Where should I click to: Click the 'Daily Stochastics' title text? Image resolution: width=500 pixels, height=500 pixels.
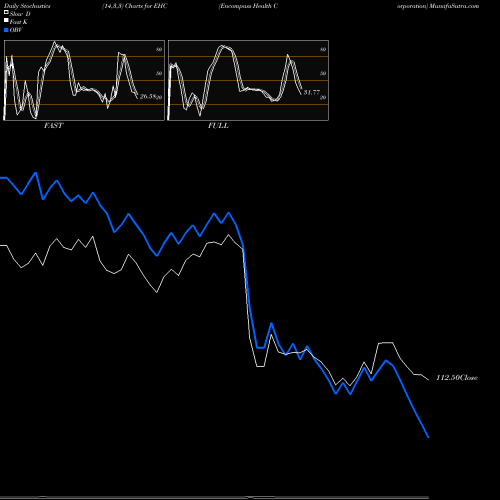tap(27, 6)
